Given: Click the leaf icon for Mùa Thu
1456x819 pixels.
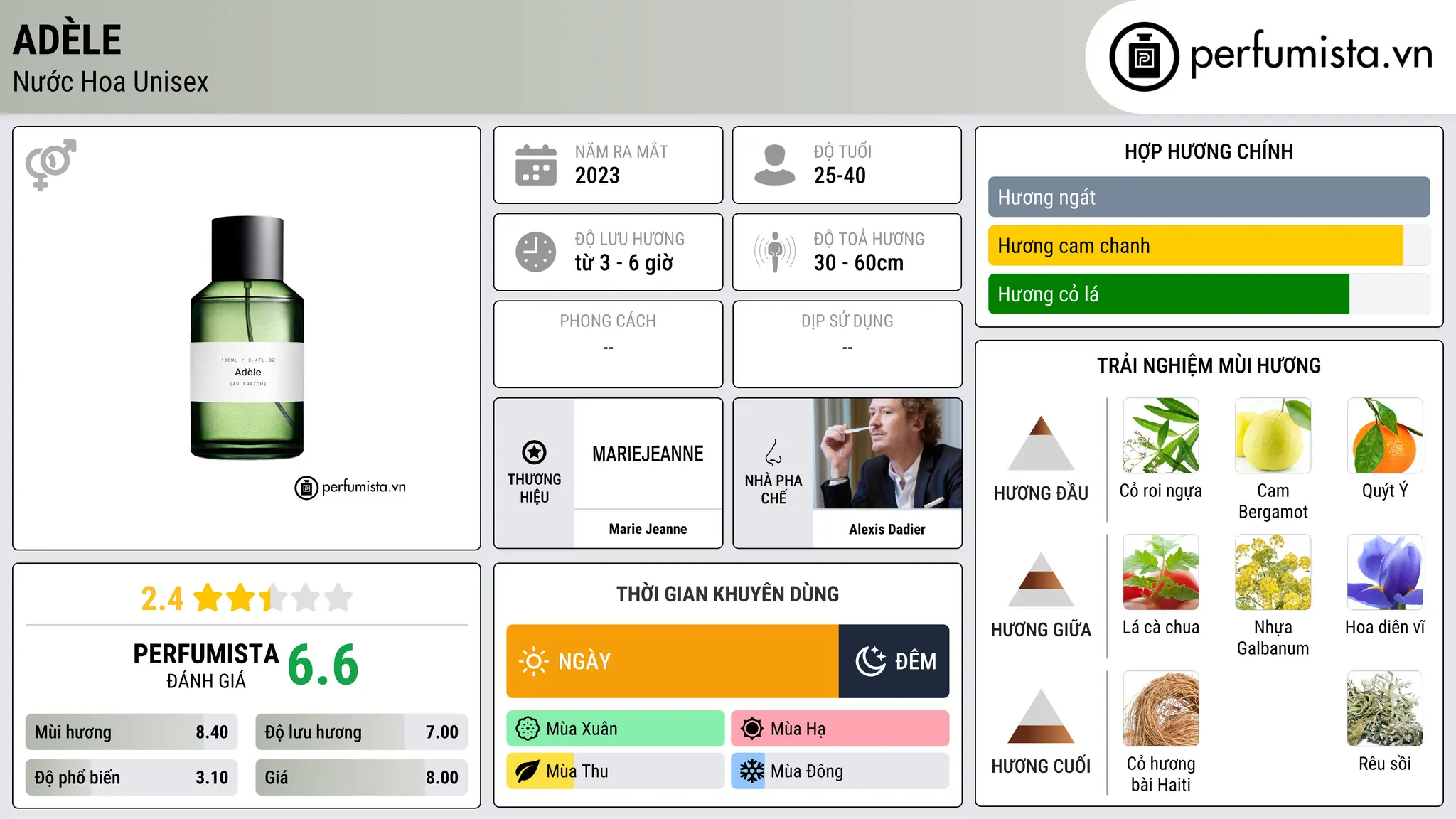Looking at the screenshot, I should (x=528, y=771).
